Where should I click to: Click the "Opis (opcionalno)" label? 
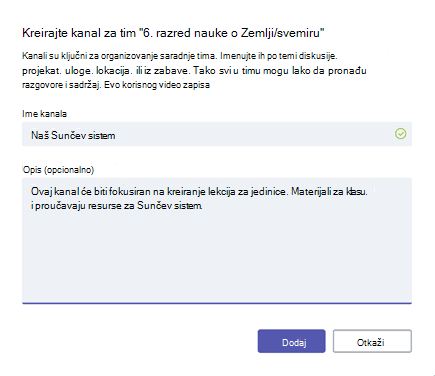click(58, 170)
